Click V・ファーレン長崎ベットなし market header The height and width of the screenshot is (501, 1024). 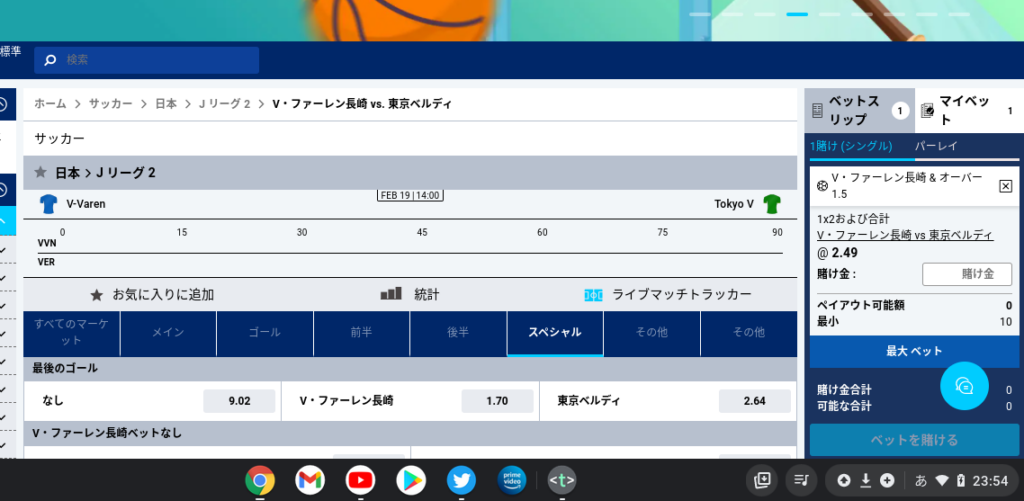pos(410,433)
